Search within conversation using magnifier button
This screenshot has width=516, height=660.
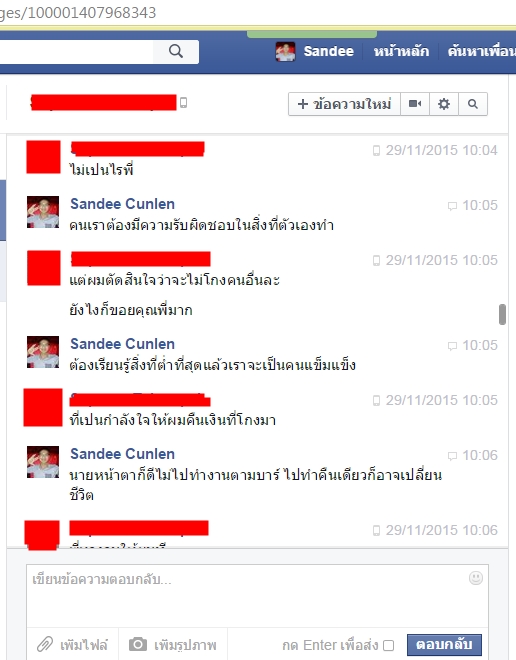coord(473,104)
